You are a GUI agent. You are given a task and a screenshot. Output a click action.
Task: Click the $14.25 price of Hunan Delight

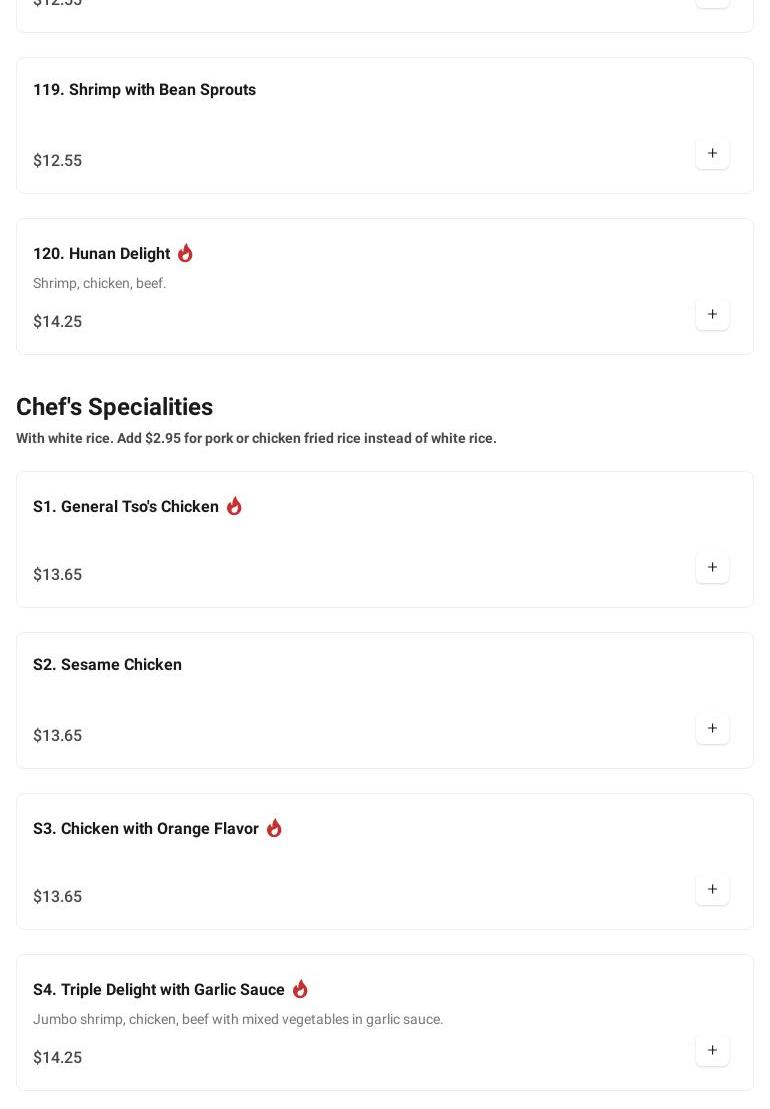click(57, 322)
